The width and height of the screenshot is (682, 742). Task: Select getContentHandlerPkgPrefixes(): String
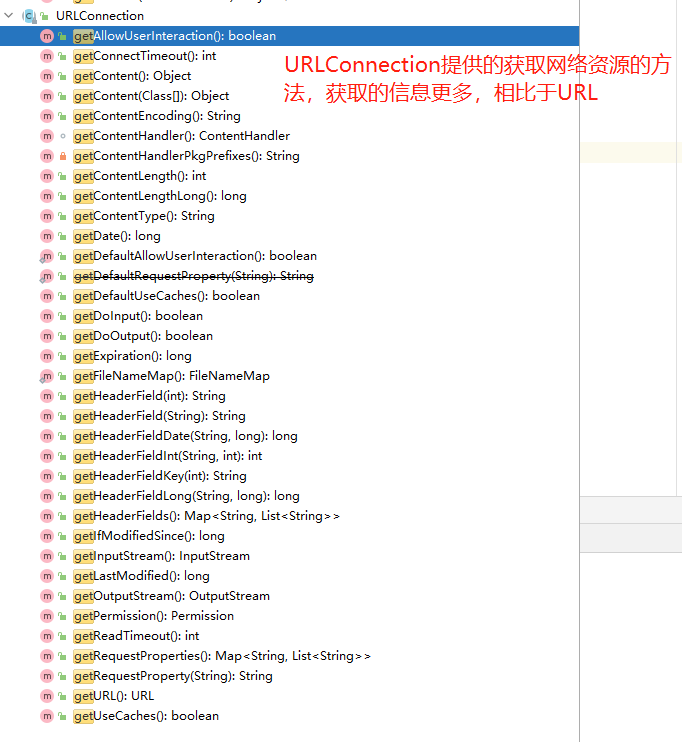pyautogui.click(x=186, y=156)
